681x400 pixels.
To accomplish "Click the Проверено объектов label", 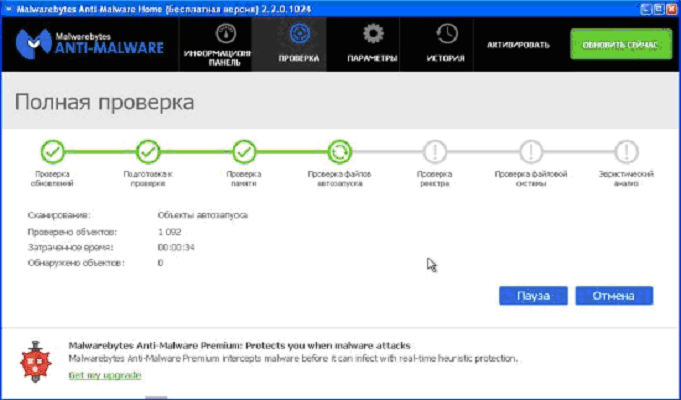I will coord(72,232).
